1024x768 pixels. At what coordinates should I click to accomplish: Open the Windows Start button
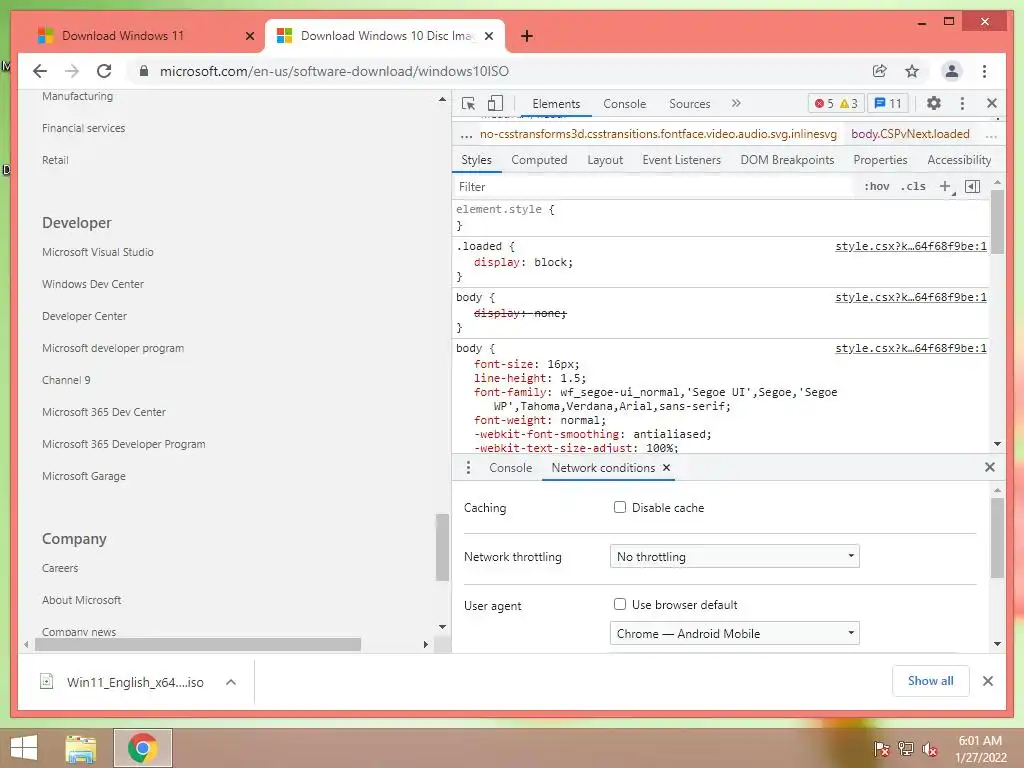coord(24,748)
